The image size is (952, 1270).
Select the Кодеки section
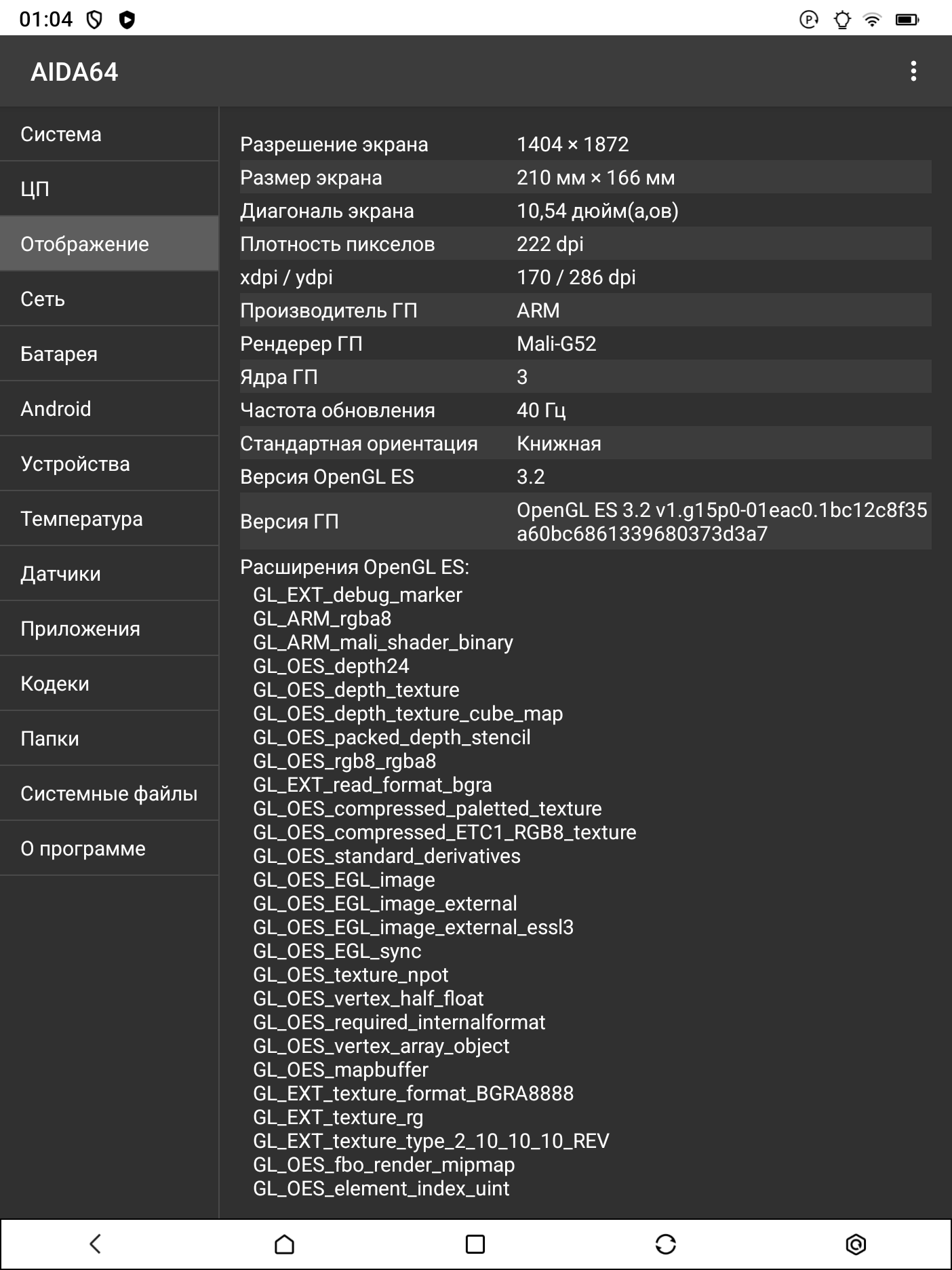click(x=109, y=684)
